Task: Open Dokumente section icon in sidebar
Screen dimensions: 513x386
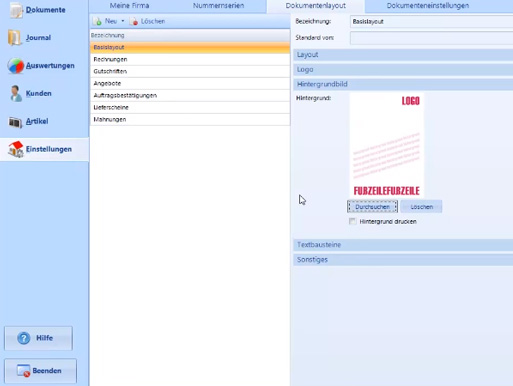Action: click(15, 10)
